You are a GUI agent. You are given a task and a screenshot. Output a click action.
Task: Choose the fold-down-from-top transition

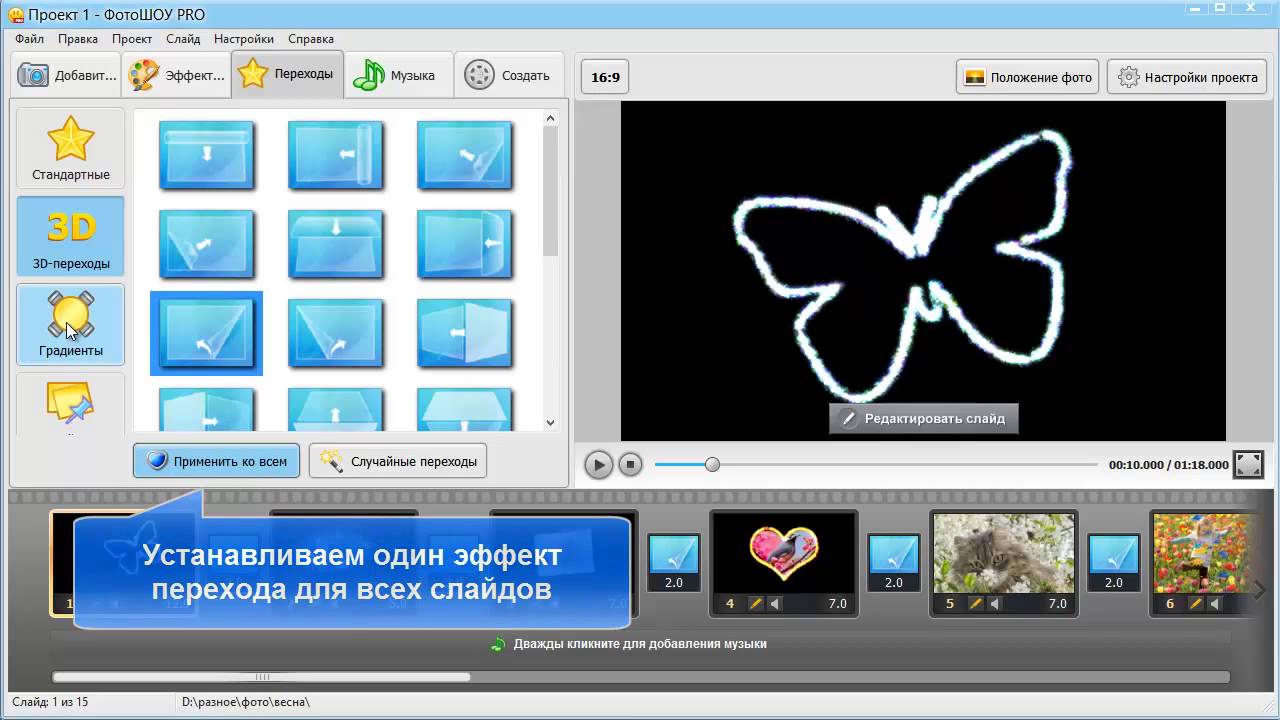[336, 244]
